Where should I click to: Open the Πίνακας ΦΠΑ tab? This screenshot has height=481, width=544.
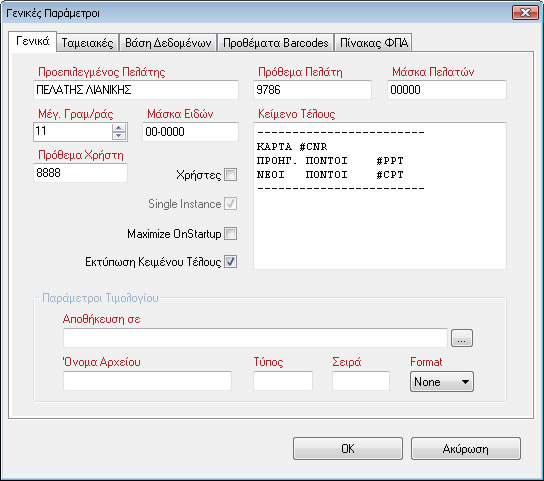tap(373, 43)
